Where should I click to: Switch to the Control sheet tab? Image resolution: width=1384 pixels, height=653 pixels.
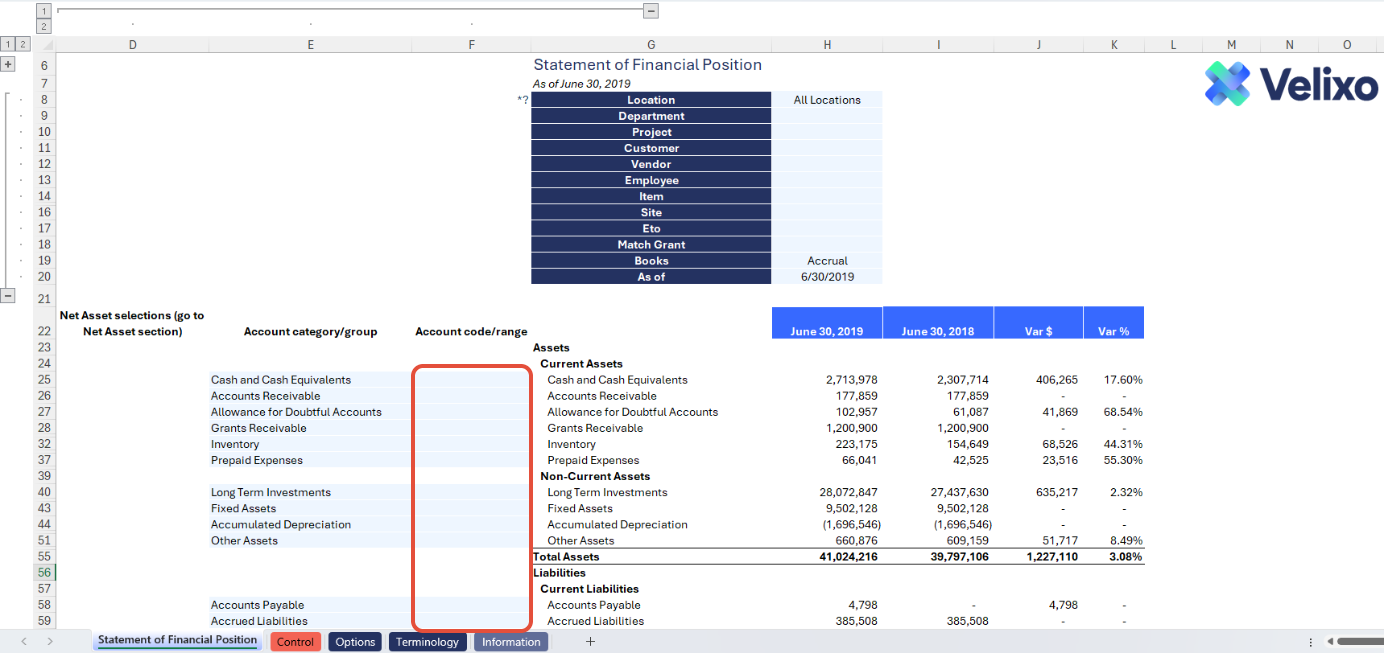tap(295, 642)
